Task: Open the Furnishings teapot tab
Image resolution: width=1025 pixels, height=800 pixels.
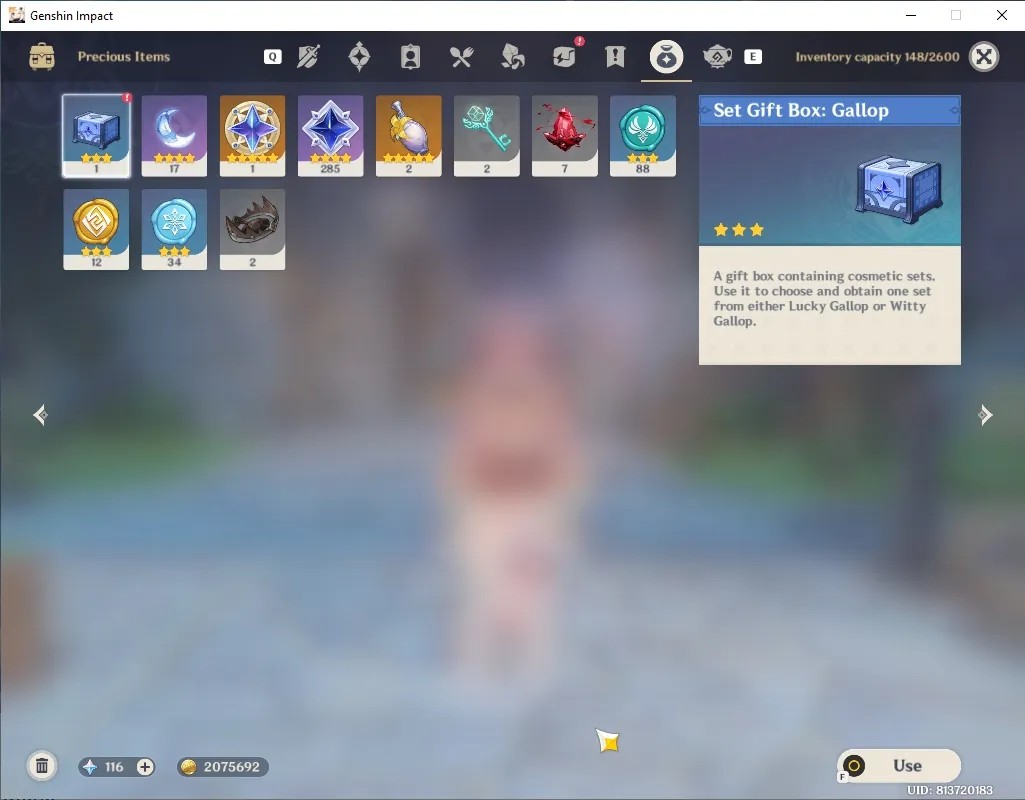Action: pyautogui.click(x=717, y=57)
